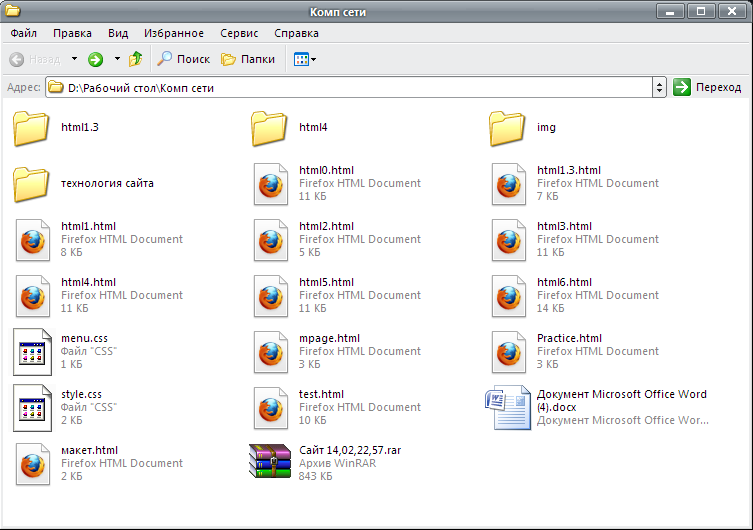This screenshot has height=530, width=753.
Task: Select the html1.html Firefox icon
Action: (x=33, y=241)
